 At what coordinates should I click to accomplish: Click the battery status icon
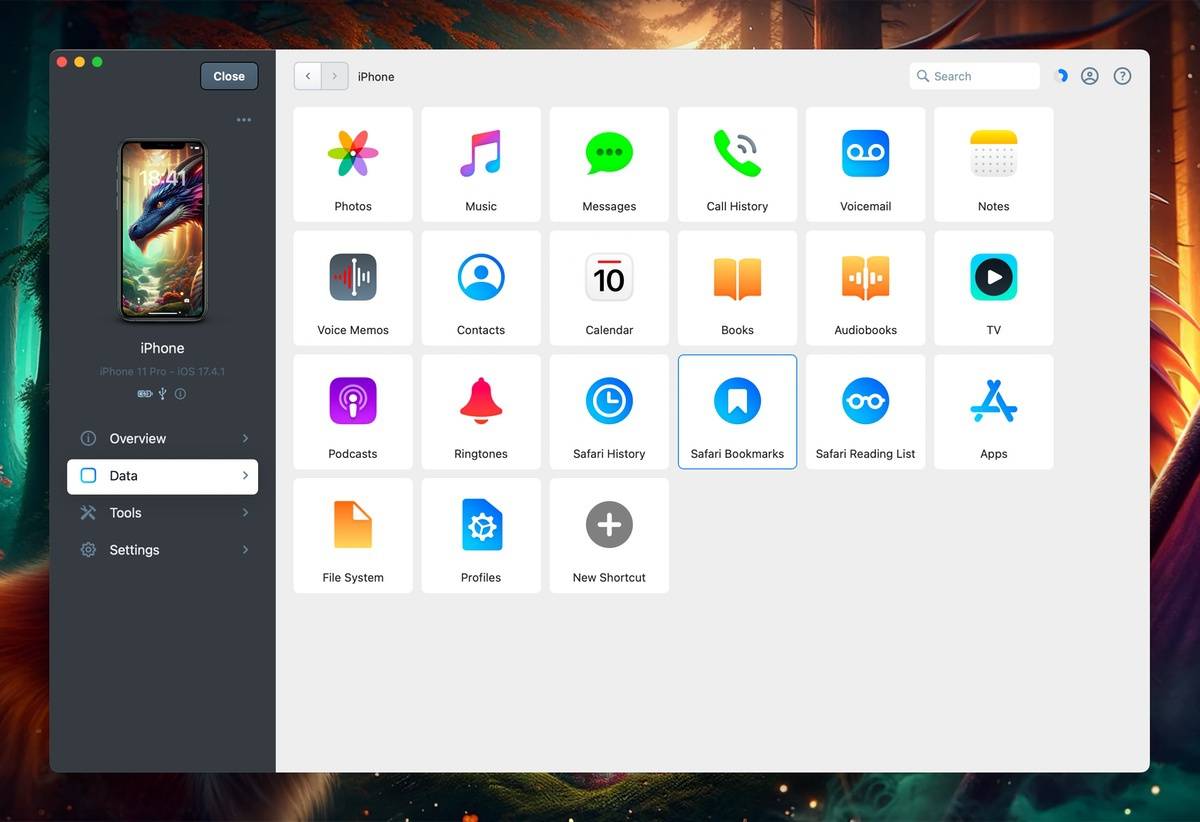point(145,394)
